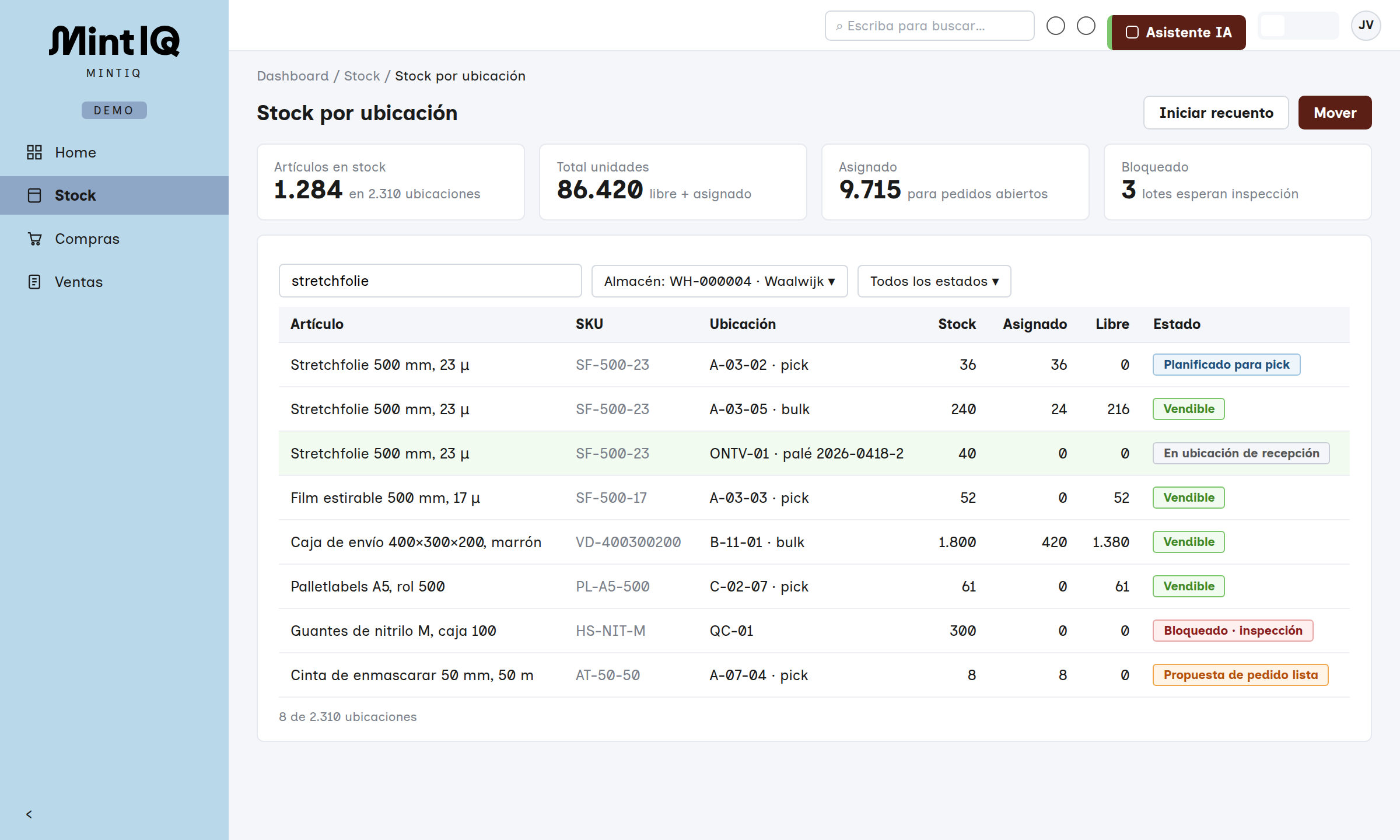Viewport: 1400px width, 840px height.
Task: Click the Bloqueado · inspección badge
Action: pos(1233,631)
